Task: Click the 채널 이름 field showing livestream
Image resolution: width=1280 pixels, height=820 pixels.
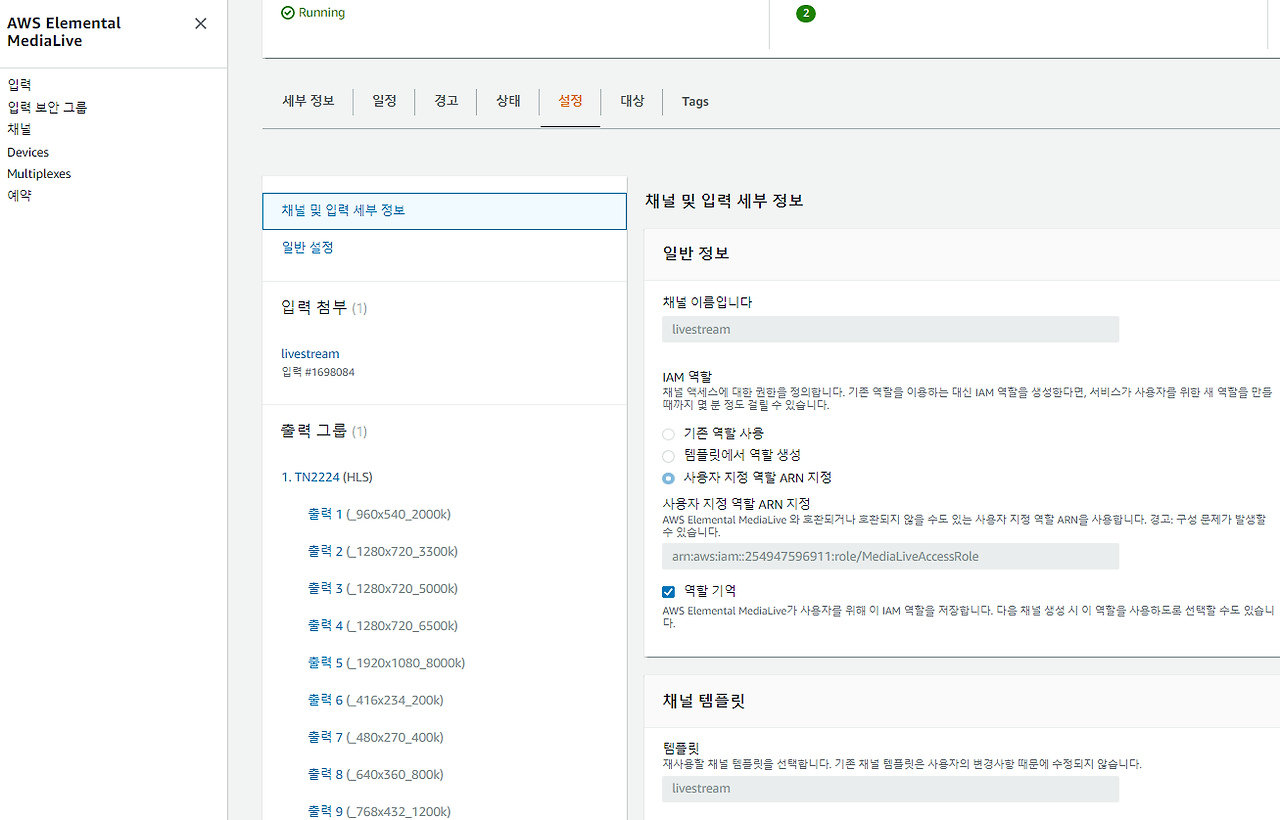Action: pos(890,330)
